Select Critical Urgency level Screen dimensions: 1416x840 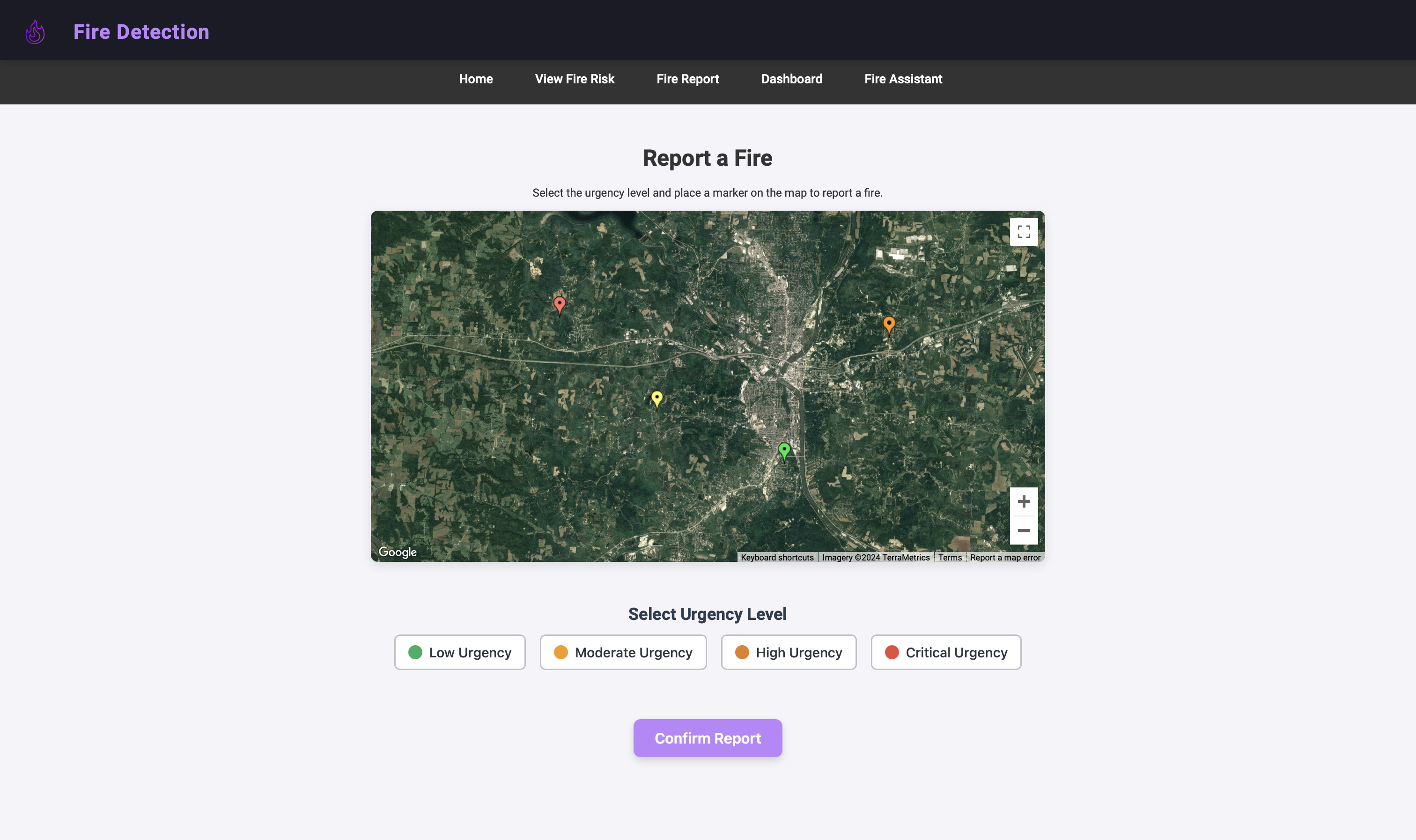[946, 652]
